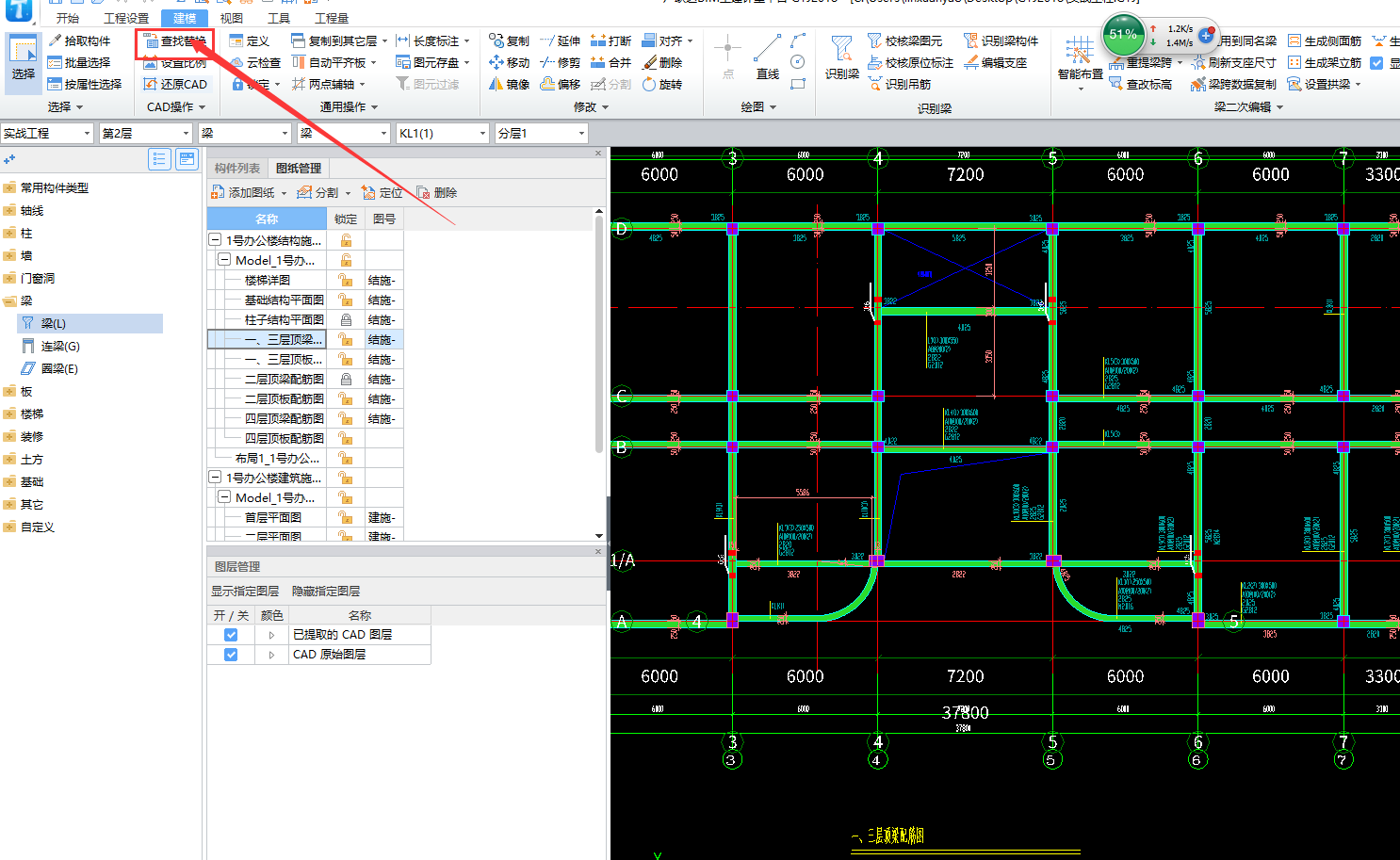Open the 第2层 floor dropdown
Screen dimensions: 1400x860
(x=186, y=134)
